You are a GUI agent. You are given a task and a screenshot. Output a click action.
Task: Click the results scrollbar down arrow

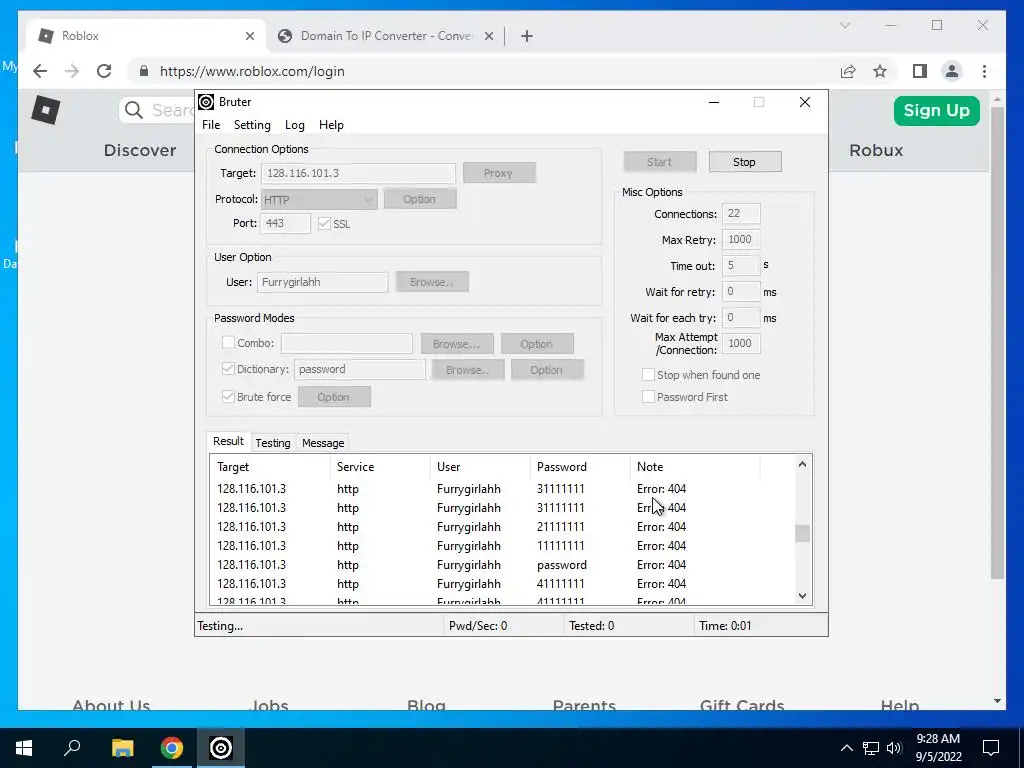pos(803,596)
